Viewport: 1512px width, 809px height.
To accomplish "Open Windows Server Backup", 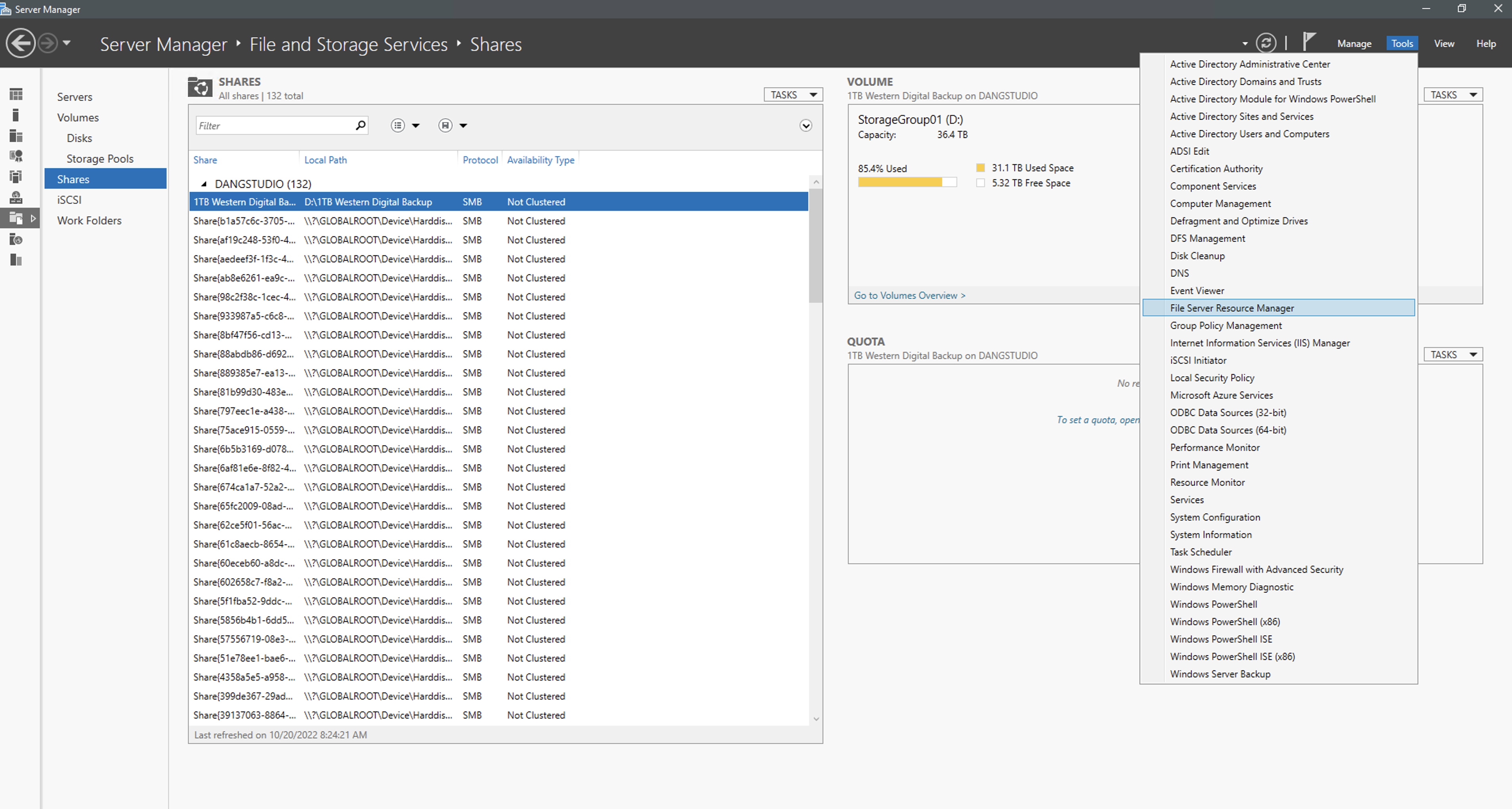I will click(1278, 674).
